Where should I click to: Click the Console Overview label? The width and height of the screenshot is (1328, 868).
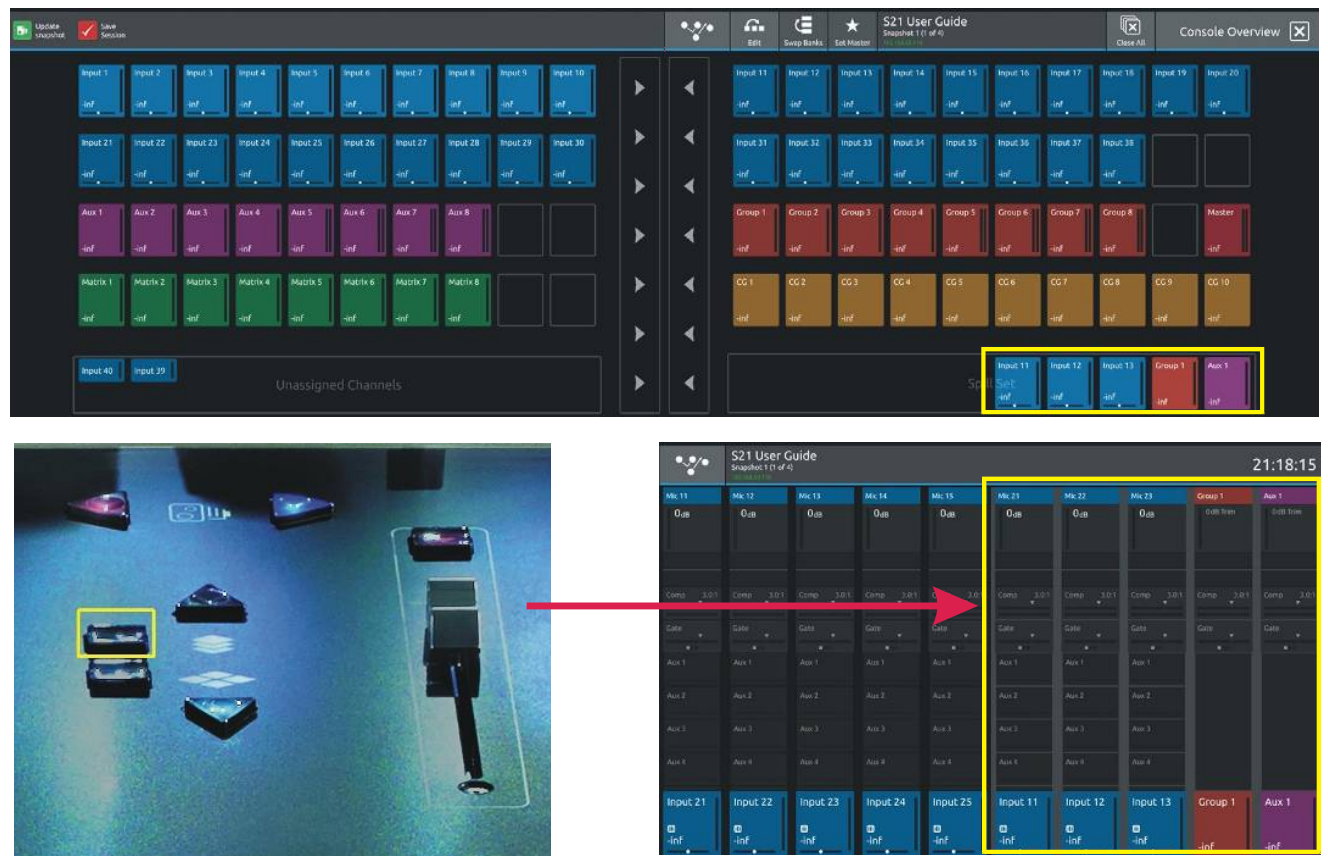coord(1229,32)
